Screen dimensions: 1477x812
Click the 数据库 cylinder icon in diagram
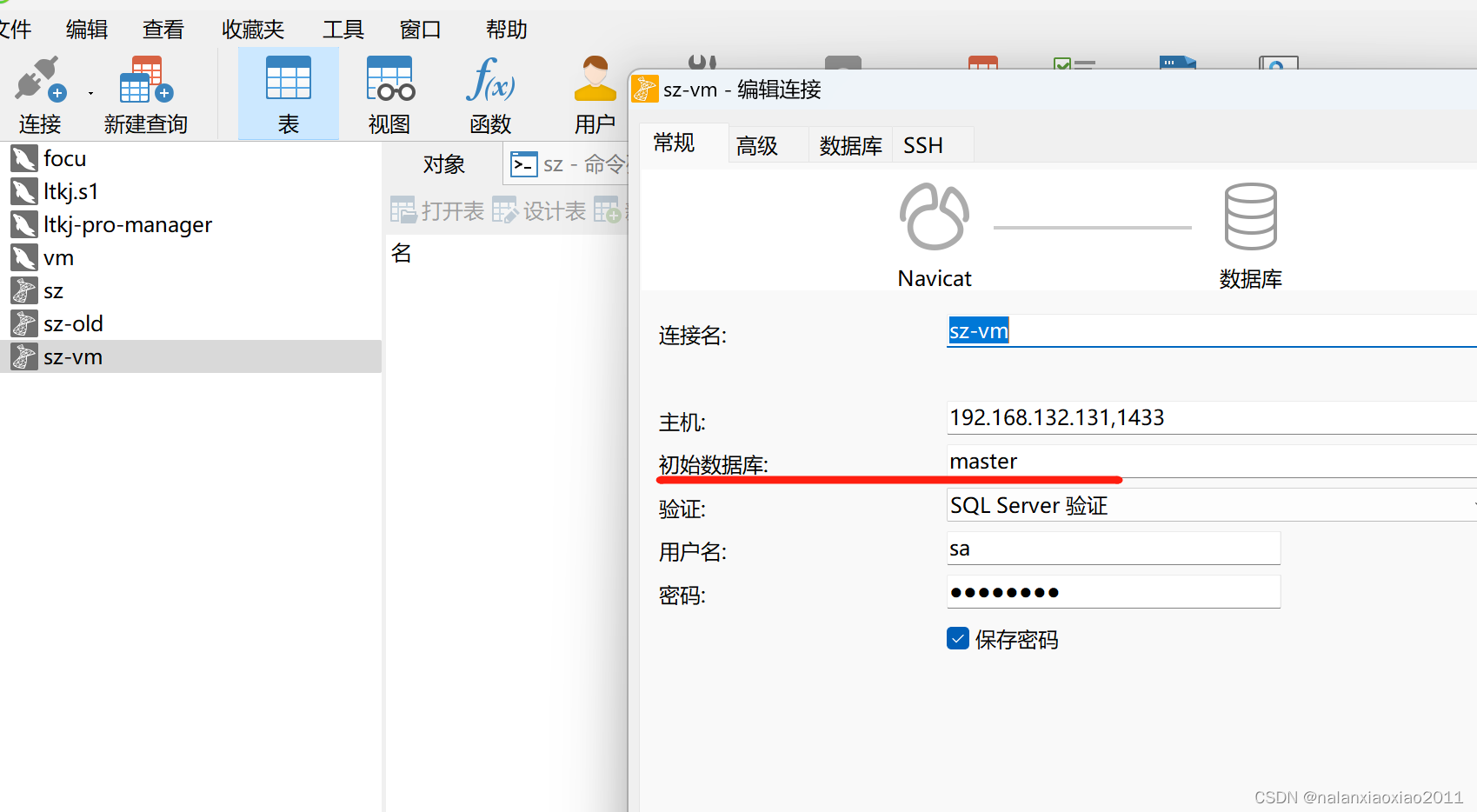click(x=1251, y=216)
